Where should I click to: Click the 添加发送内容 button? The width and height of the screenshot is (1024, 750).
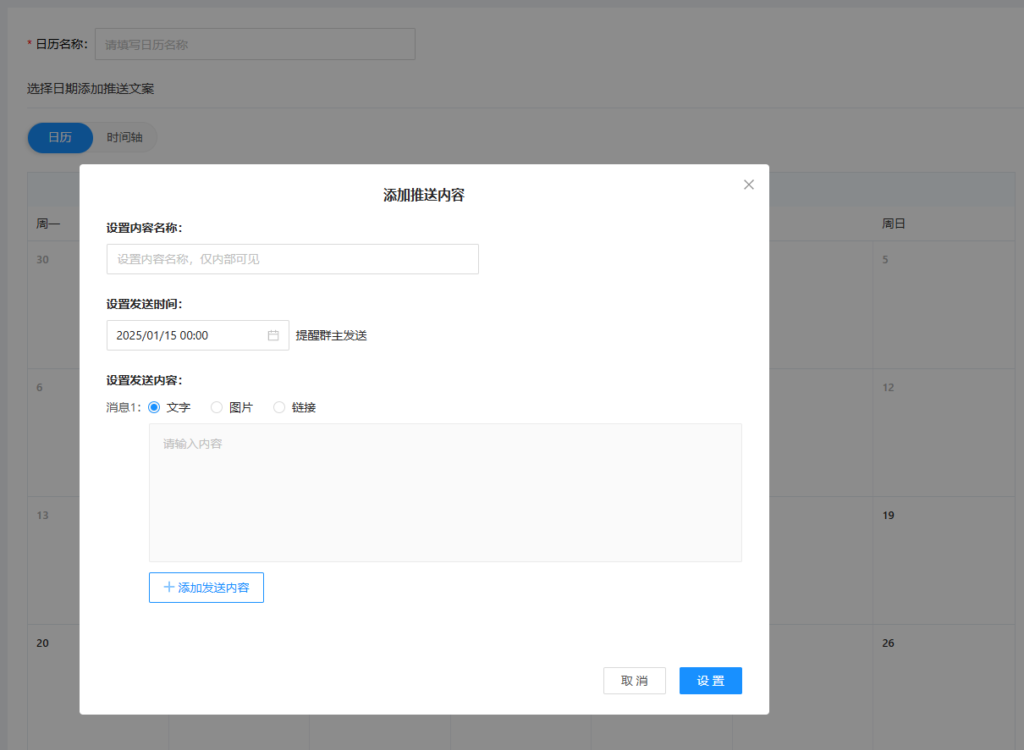(206, 588)
